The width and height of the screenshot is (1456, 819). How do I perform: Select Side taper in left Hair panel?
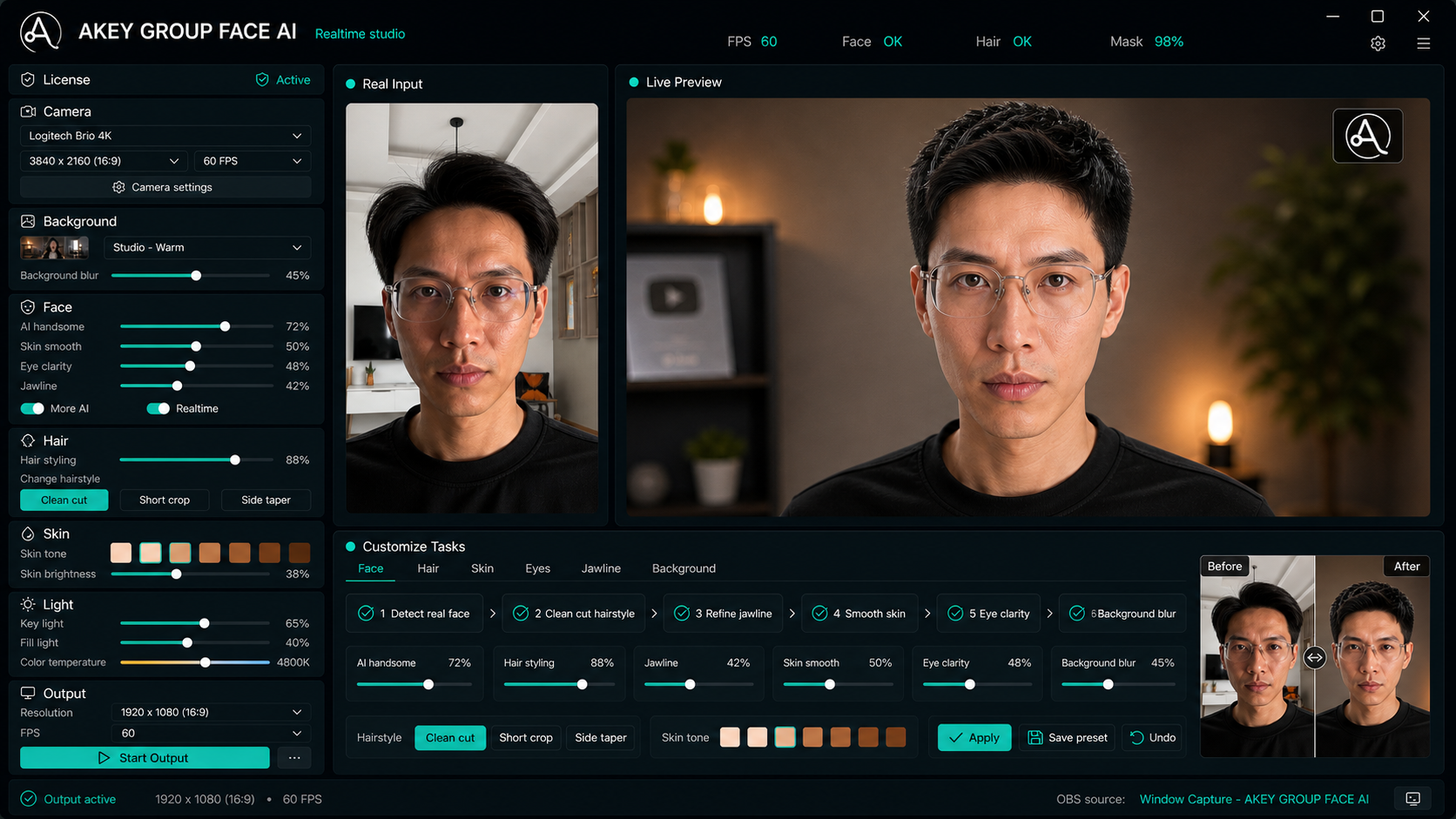[266, 500]
